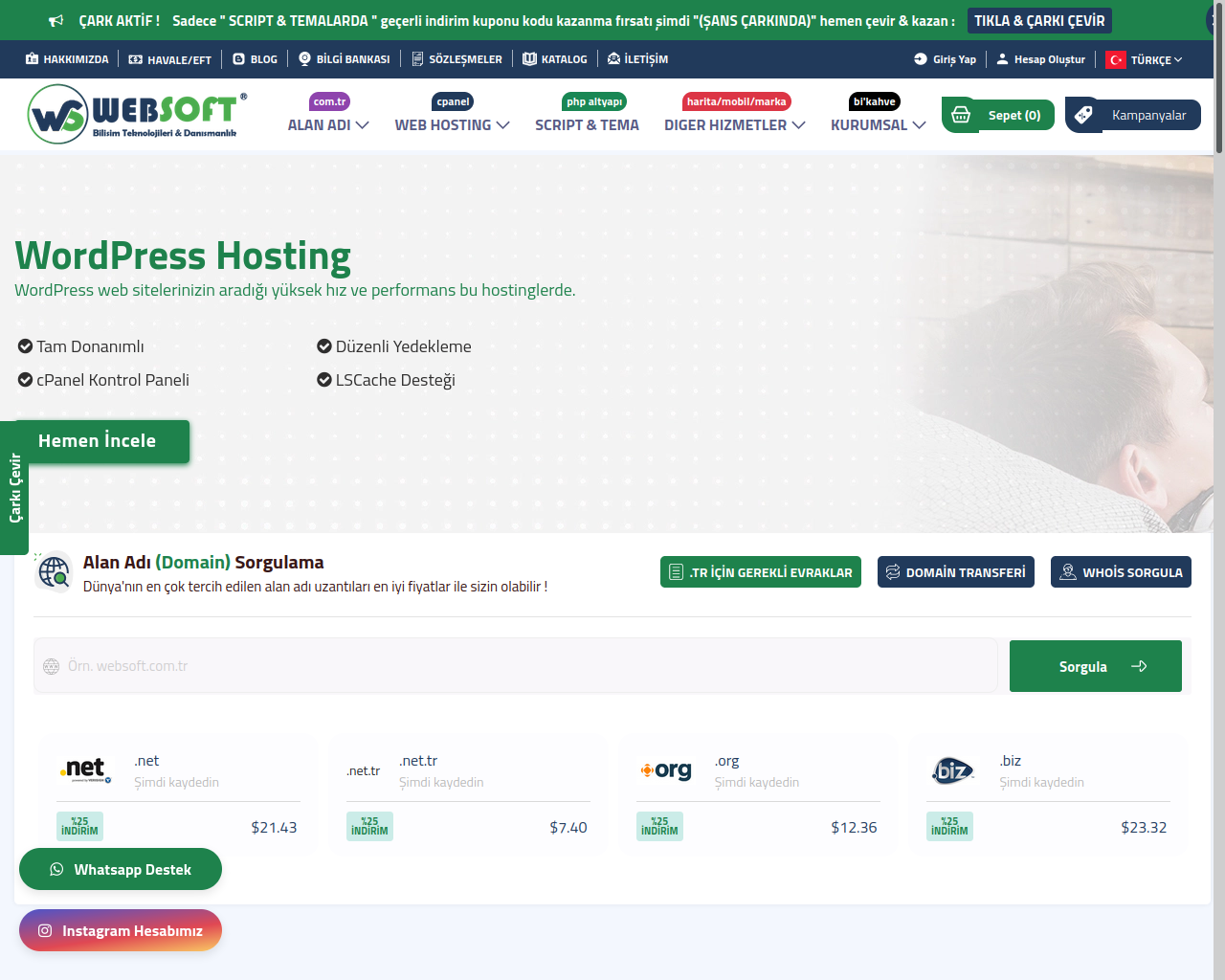The height and width of the screenshot is (980, 1225).
Task: Click the domain transfer arrows icon
Action: click(x=893, y=572)
